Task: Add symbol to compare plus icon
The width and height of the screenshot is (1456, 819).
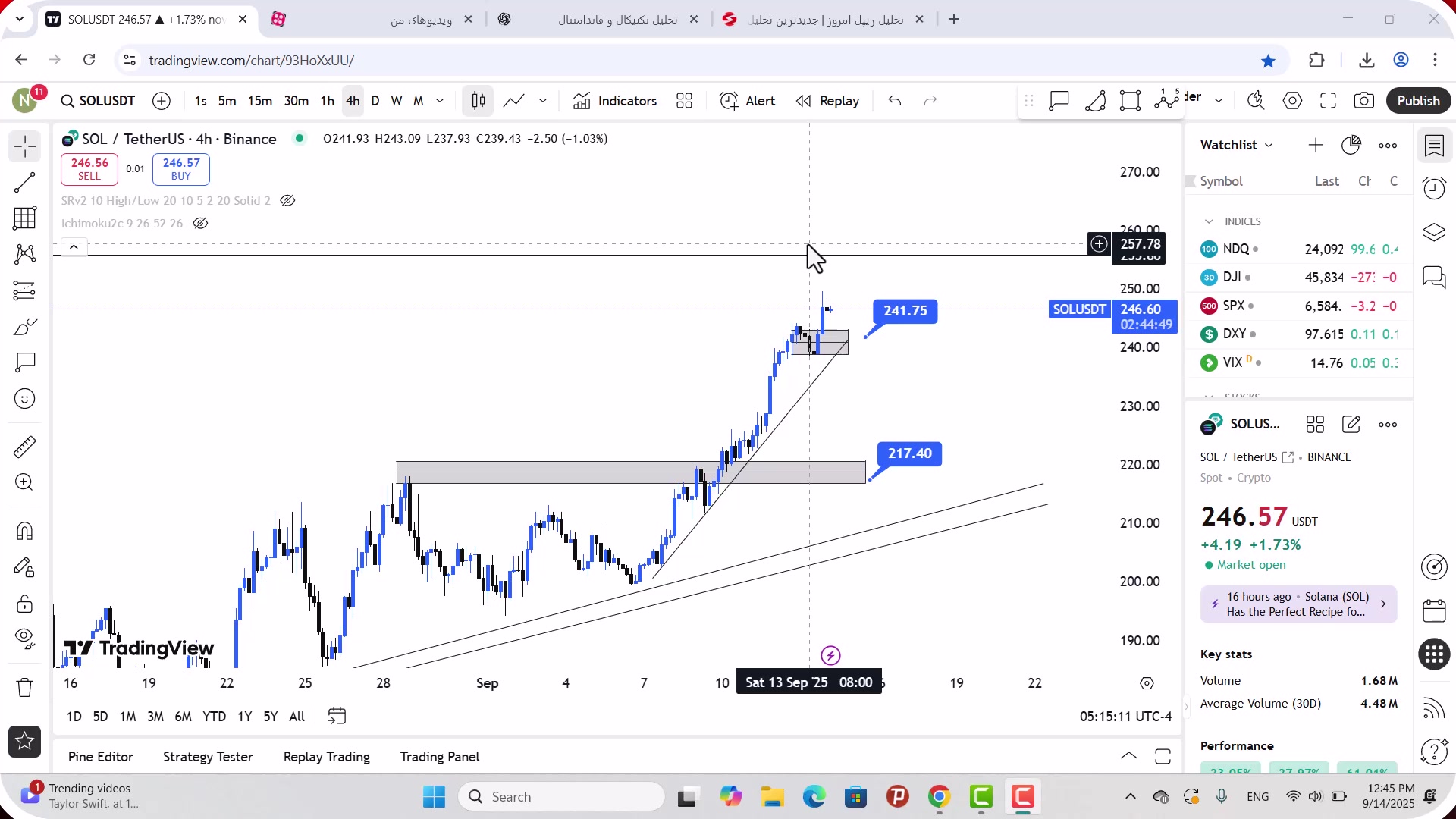Action: click(162, 101)
